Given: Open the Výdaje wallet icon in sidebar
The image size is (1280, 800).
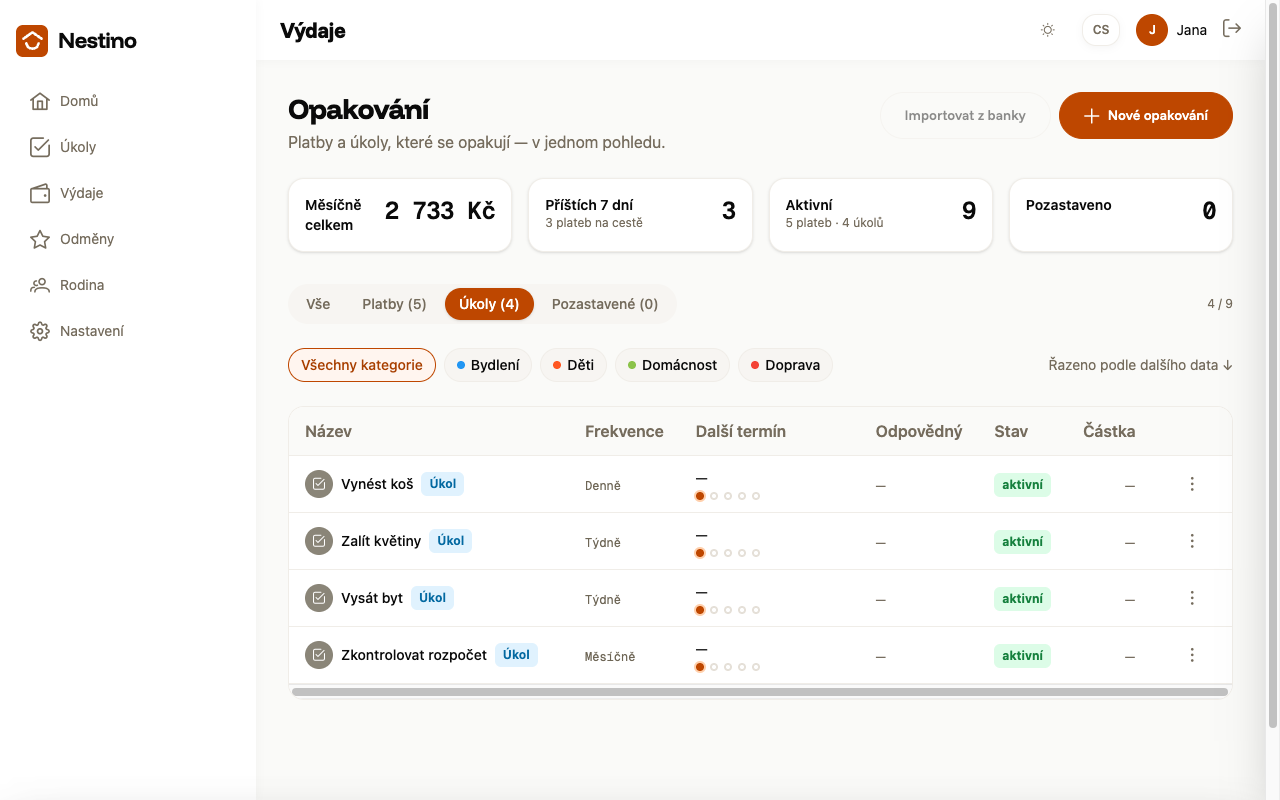Looking at the screenshot, I should (40, 193).
